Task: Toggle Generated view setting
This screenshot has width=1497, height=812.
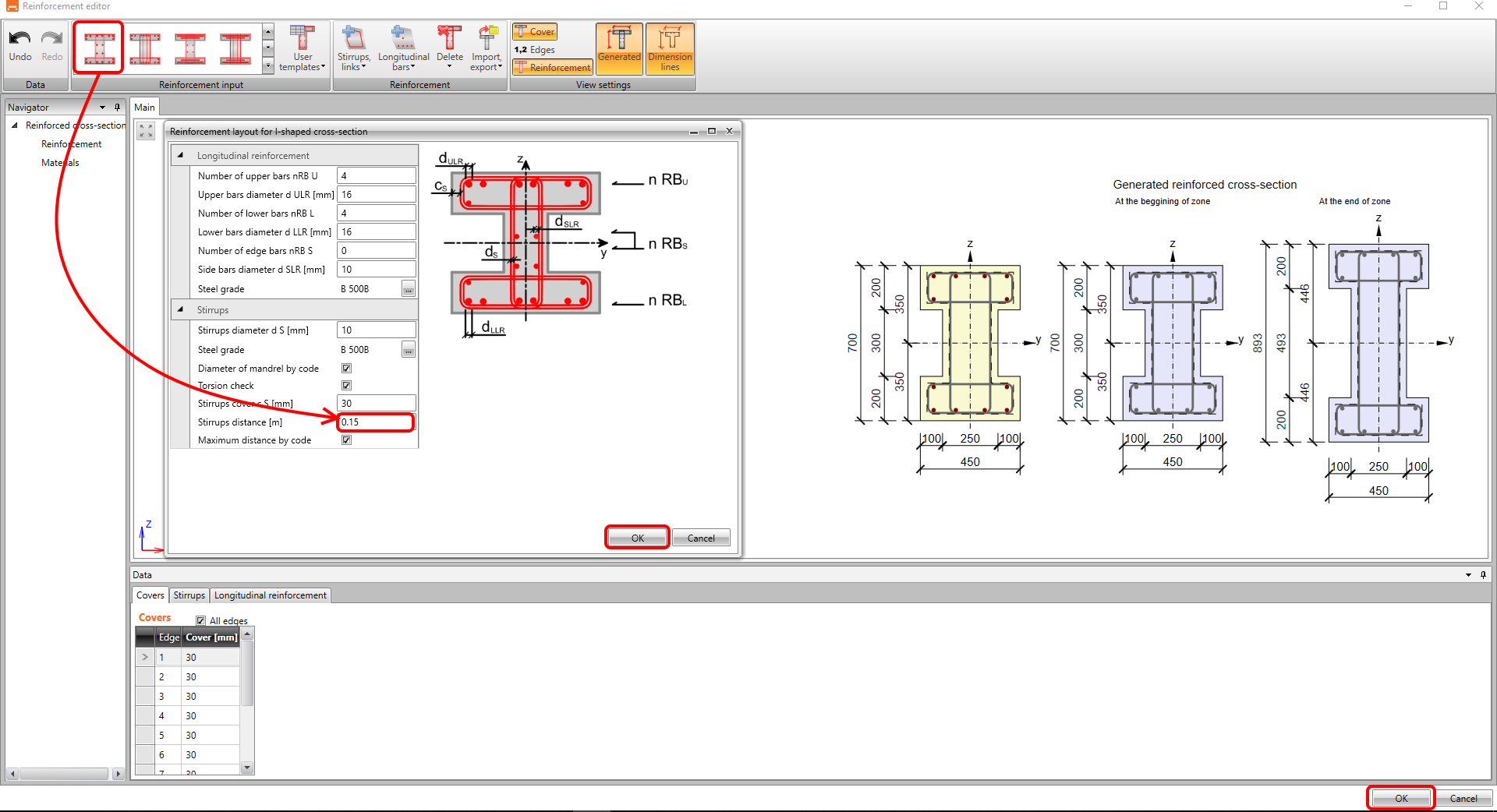Action: (x=619, y=48)
